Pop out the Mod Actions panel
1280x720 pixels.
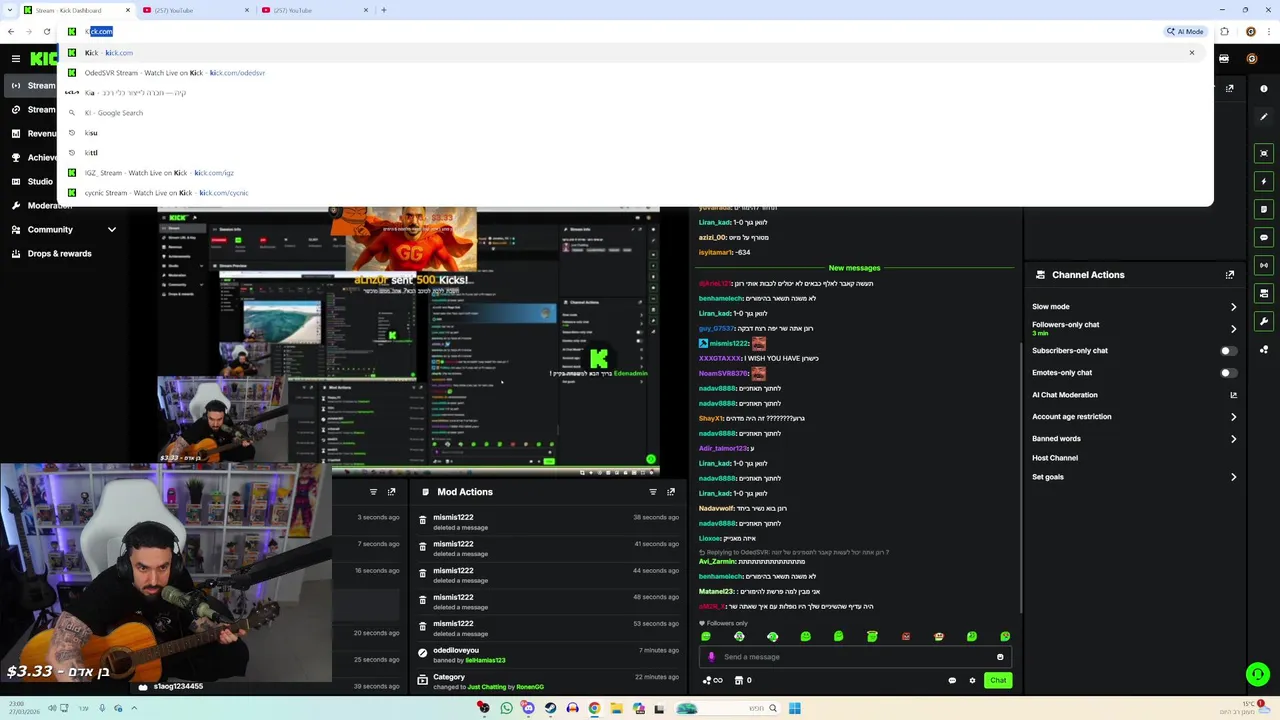(x=671, y=492)
